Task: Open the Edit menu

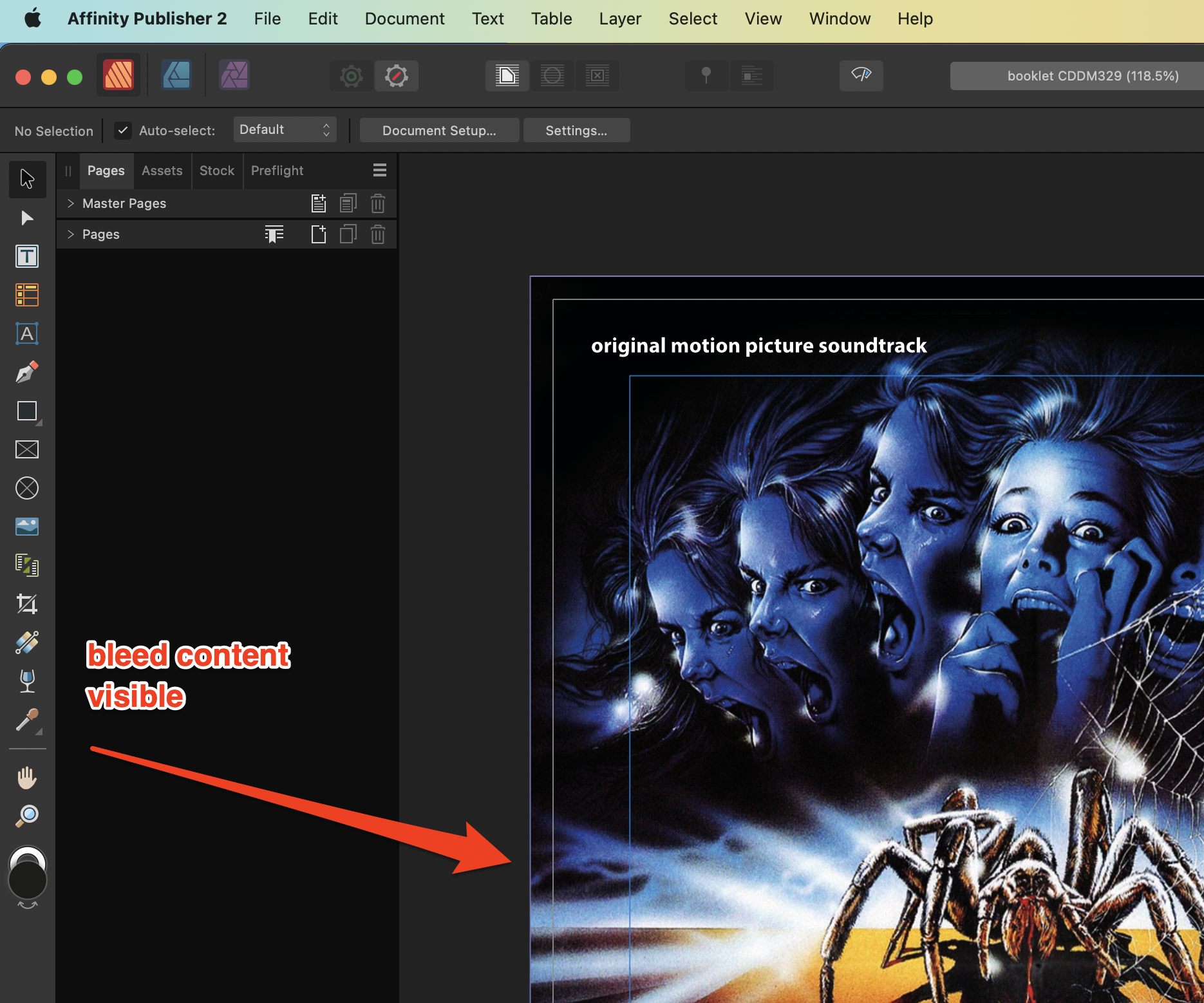Action: pyautogui.click(x=323, y=19)
